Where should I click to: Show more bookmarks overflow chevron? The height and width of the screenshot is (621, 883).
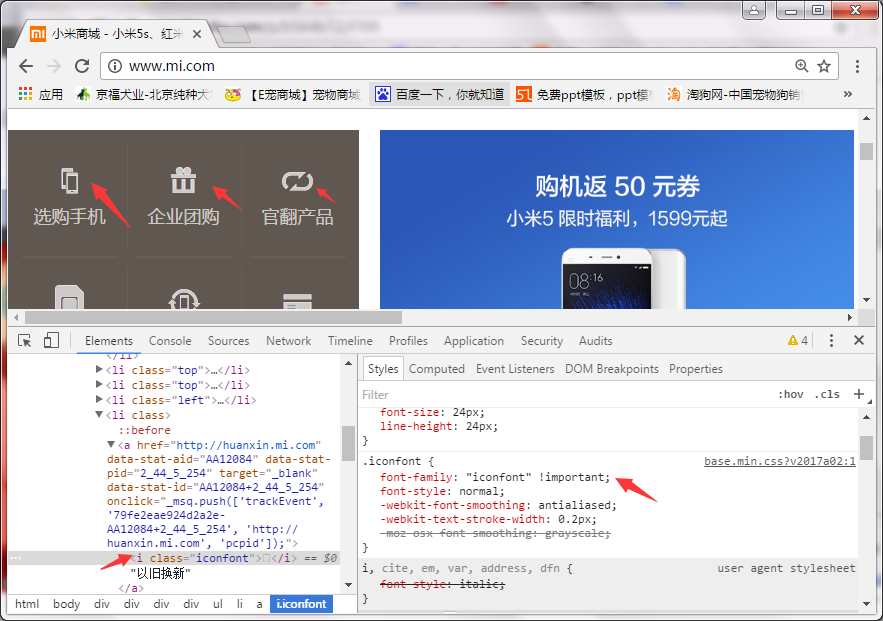848,94
